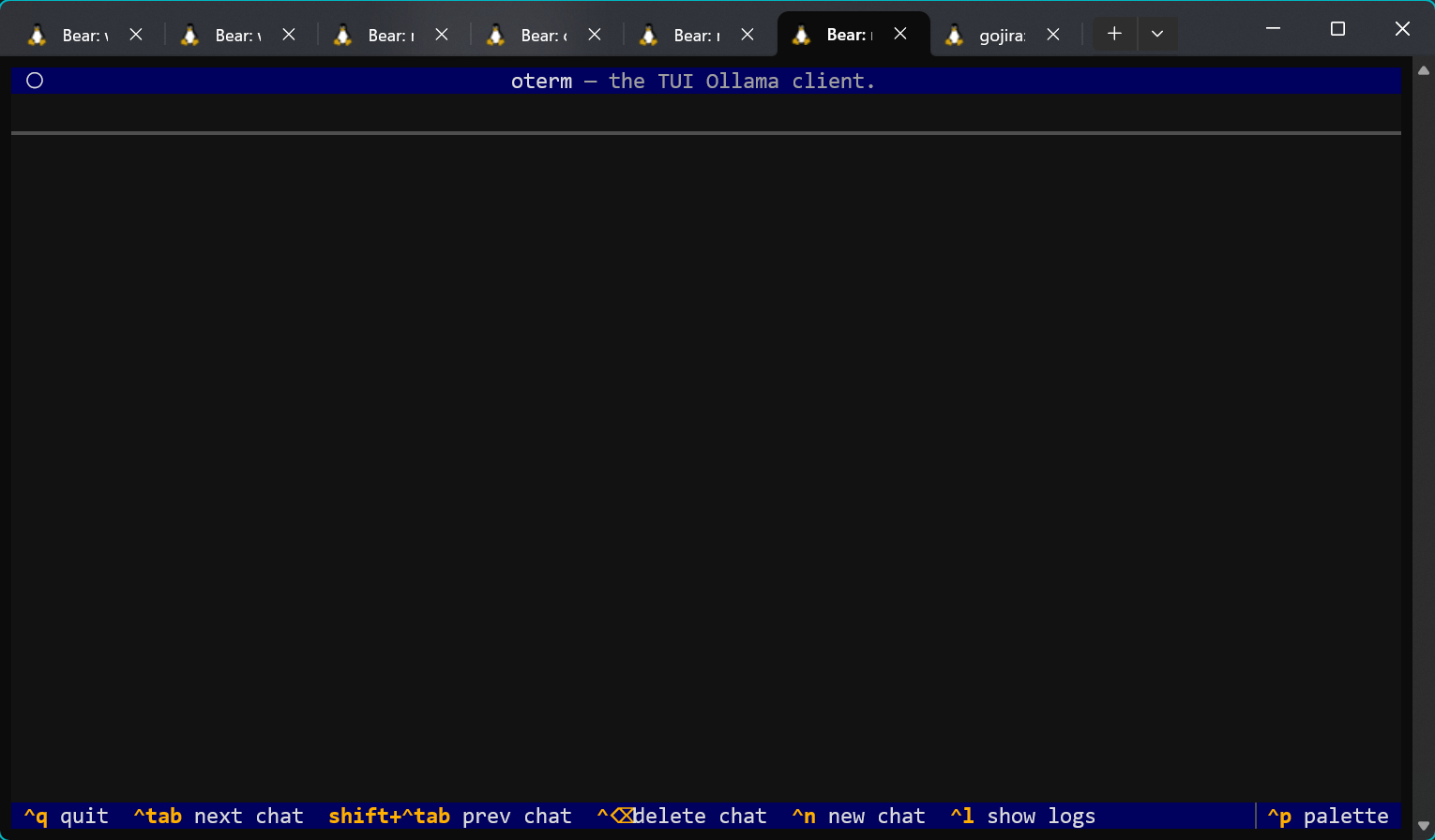Close the gojira tab

point(1053,35)
